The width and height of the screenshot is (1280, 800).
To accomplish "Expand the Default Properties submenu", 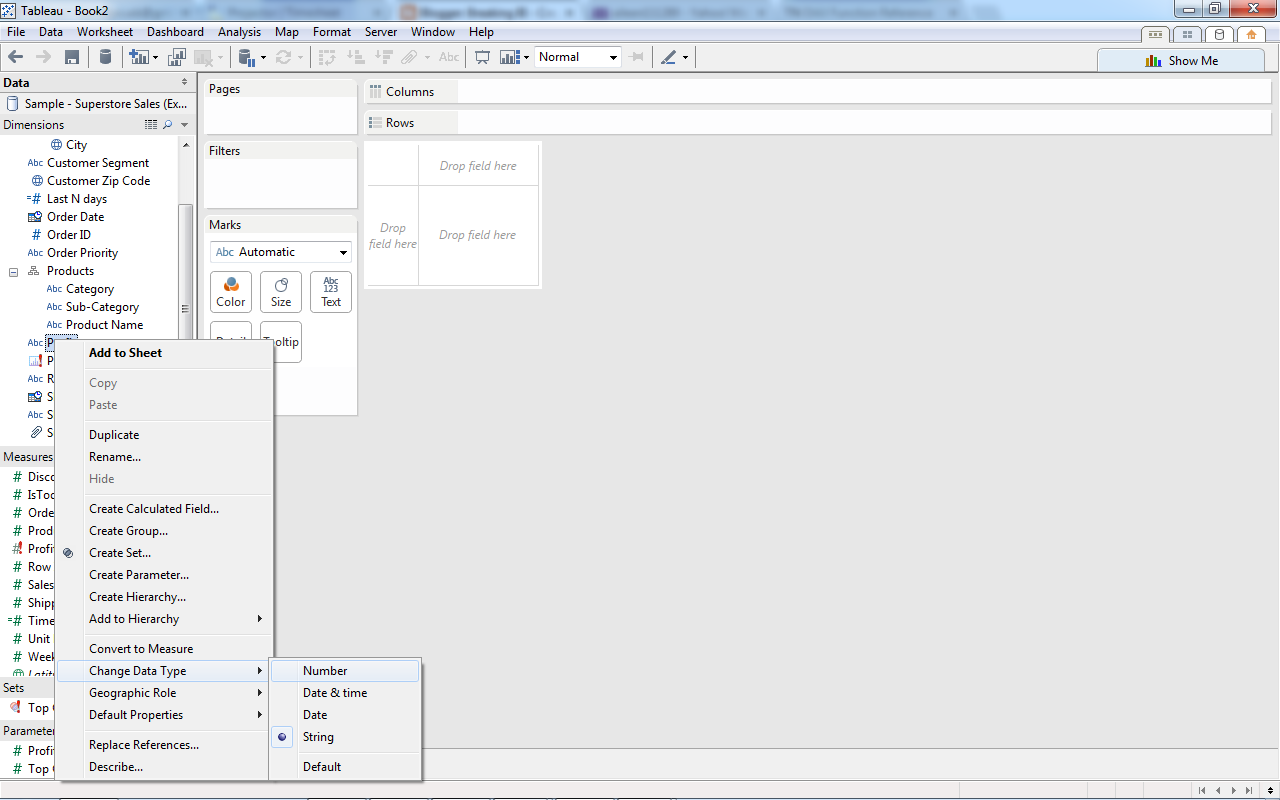I will click(x=164, y=715).
